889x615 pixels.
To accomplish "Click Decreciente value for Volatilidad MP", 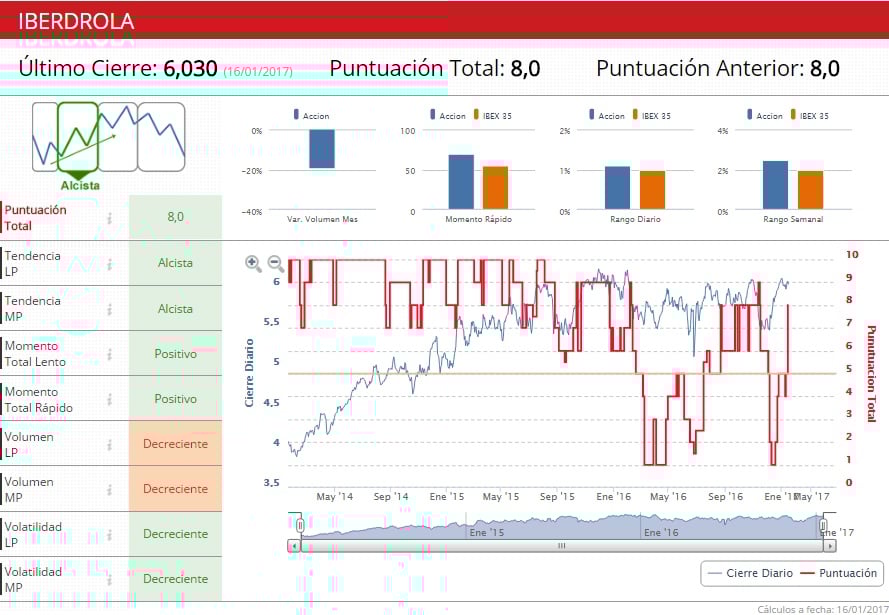I will 175,579.
